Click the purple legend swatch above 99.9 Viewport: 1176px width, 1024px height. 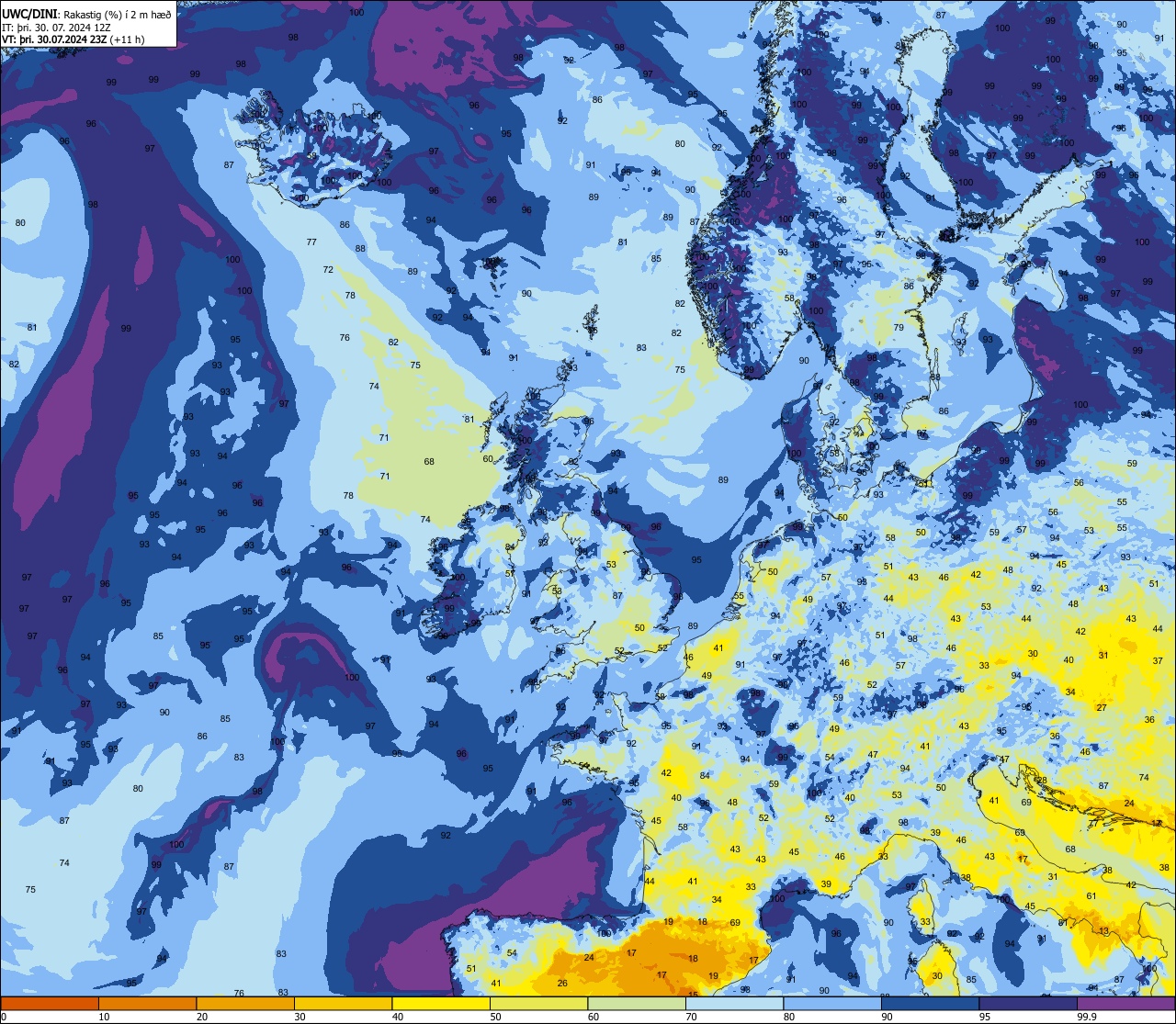pyautogui.click(x=1125, y=1003)
